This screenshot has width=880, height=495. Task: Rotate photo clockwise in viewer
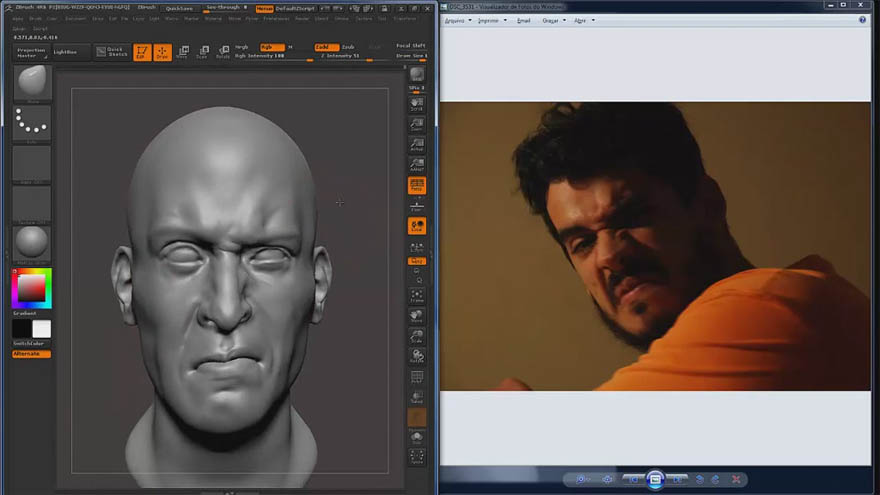click(x=716, y=479)
